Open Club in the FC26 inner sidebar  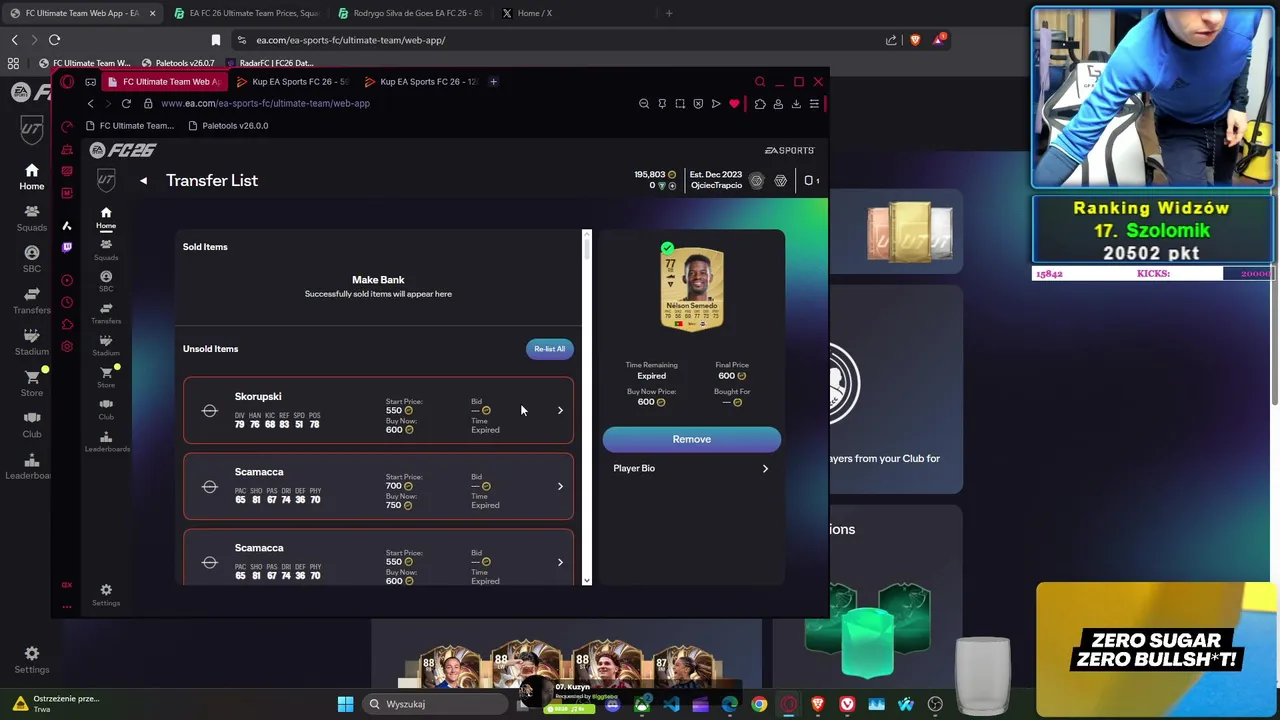click(105, 409)
